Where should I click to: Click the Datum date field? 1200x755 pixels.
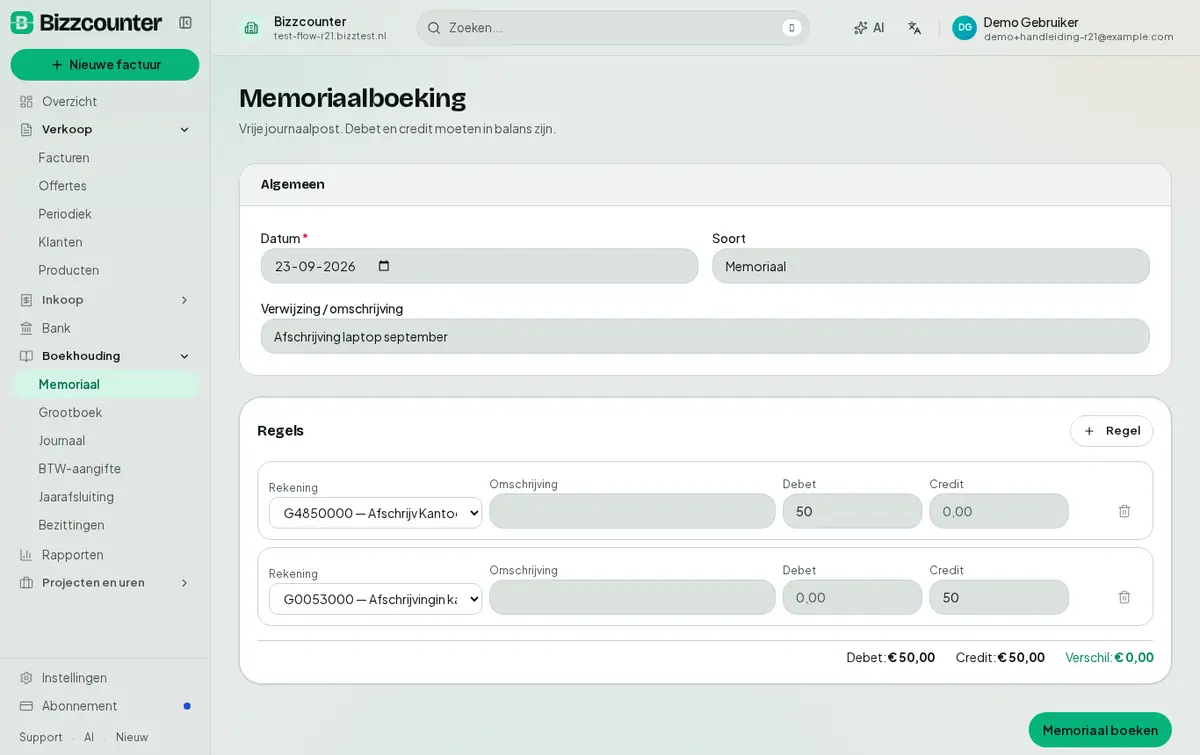coord(479,266)
